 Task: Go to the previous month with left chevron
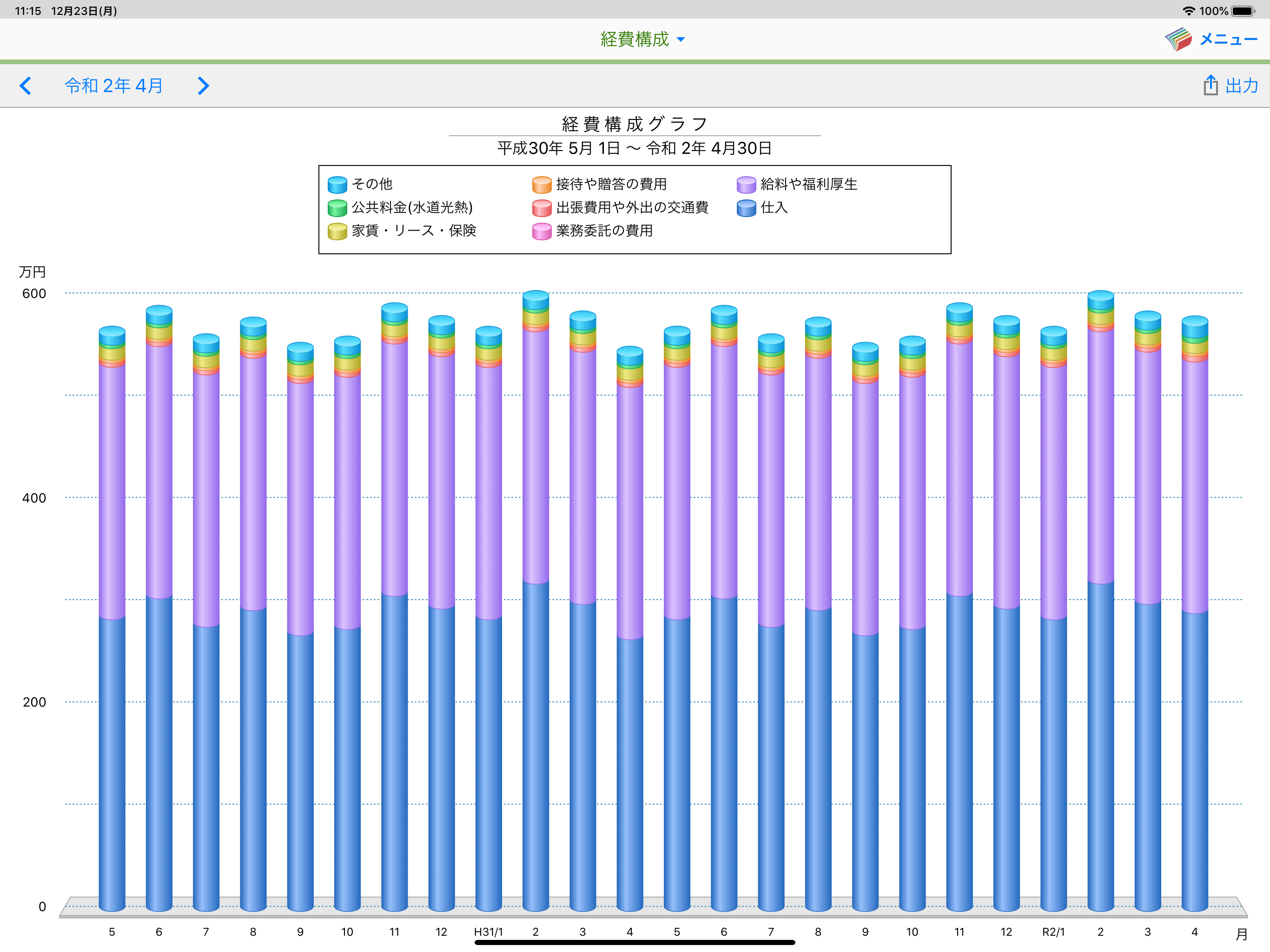click(25, 86)
